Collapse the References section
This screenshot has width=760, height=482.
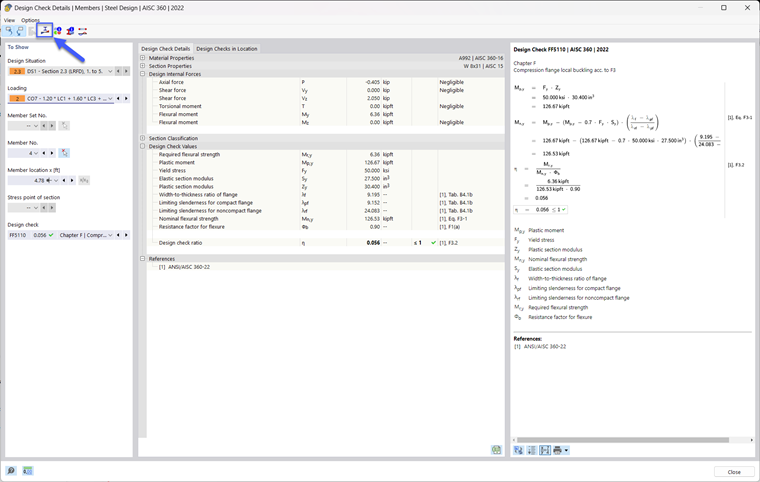pos(142,259)
